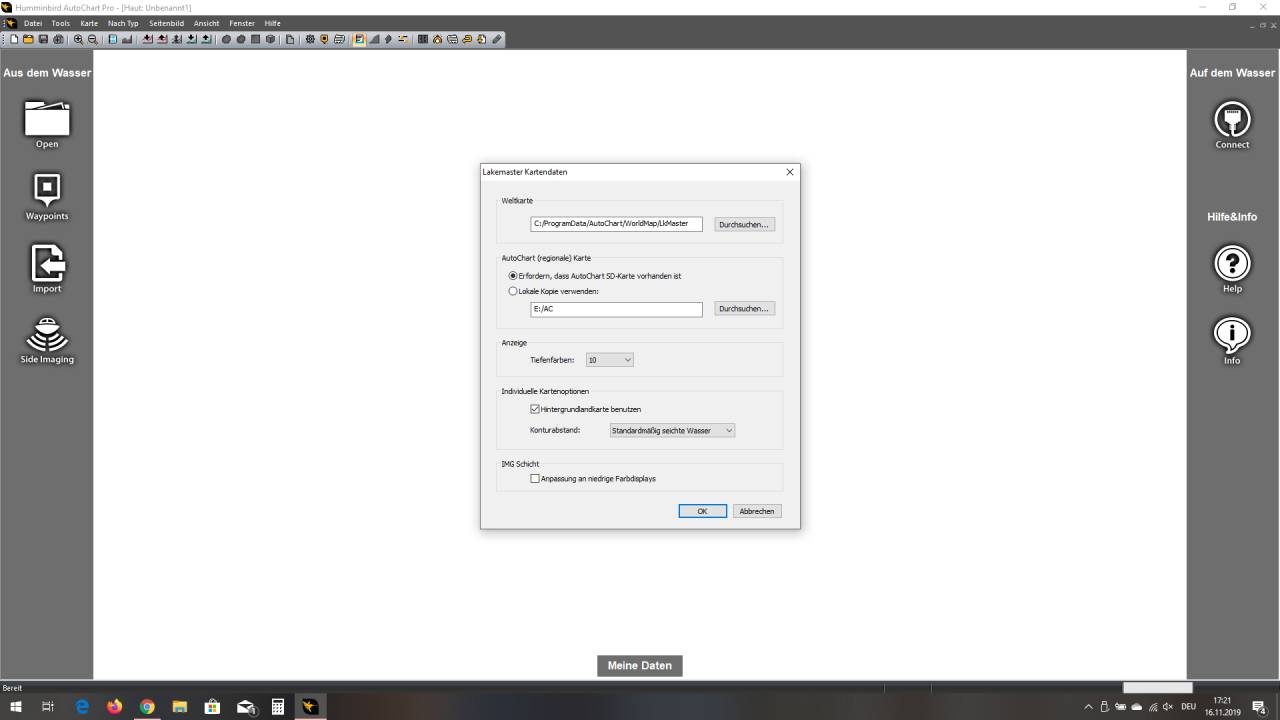Image resolution: width=1280 pixels, height=720 pixels.
Task: Select 'Erfordern, dass AutoChart SD-Karte' radio option
Action: point(513,276)
